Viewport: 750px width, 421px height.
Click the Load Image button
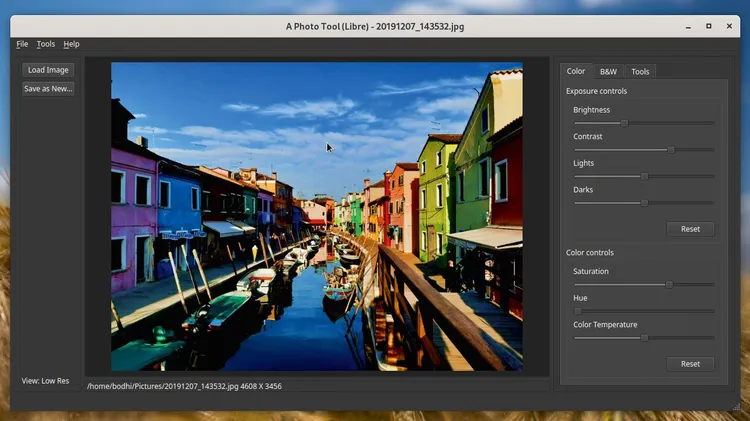tap(48, 70)
